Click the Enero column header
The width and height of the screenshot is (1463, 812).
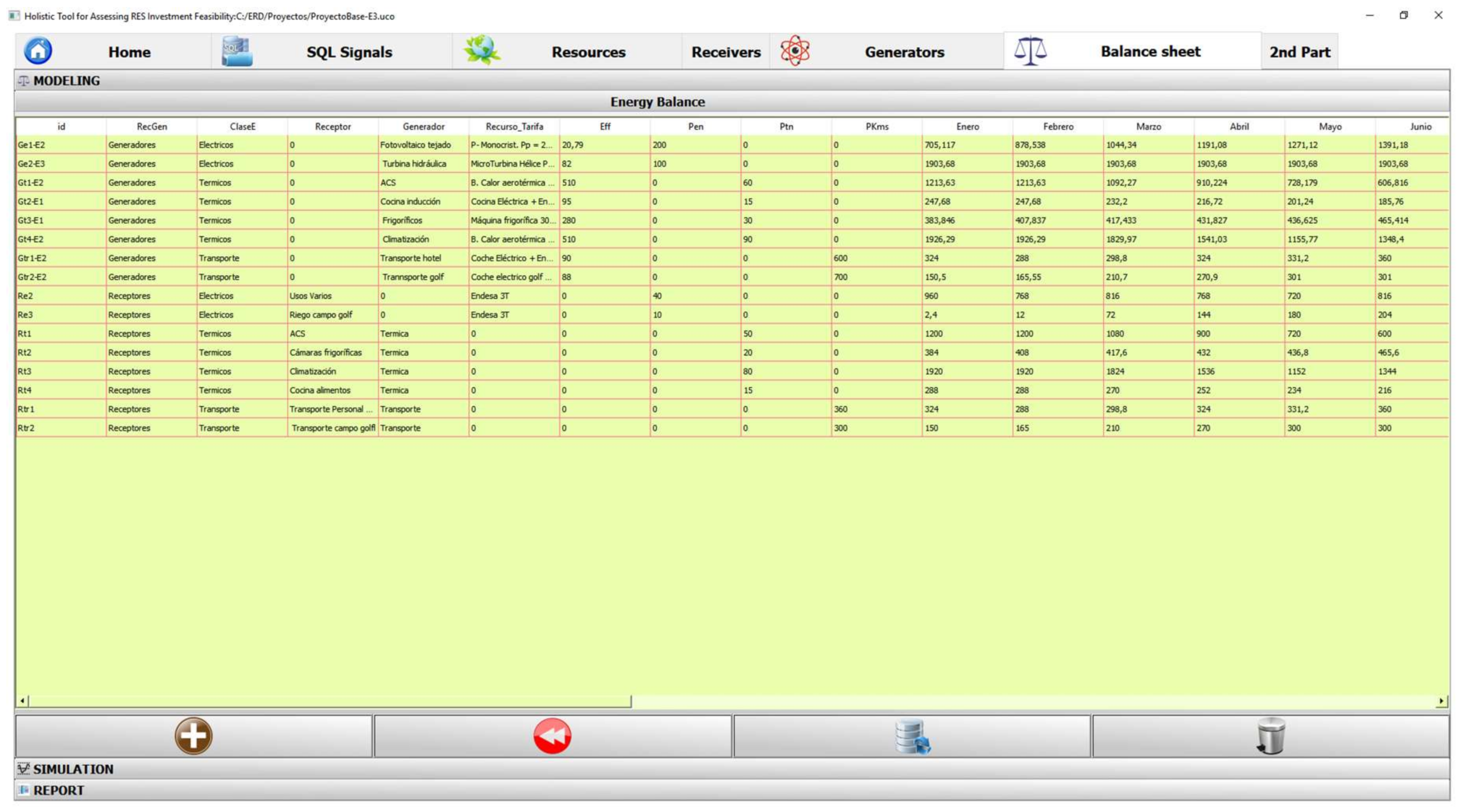(967, 126)
